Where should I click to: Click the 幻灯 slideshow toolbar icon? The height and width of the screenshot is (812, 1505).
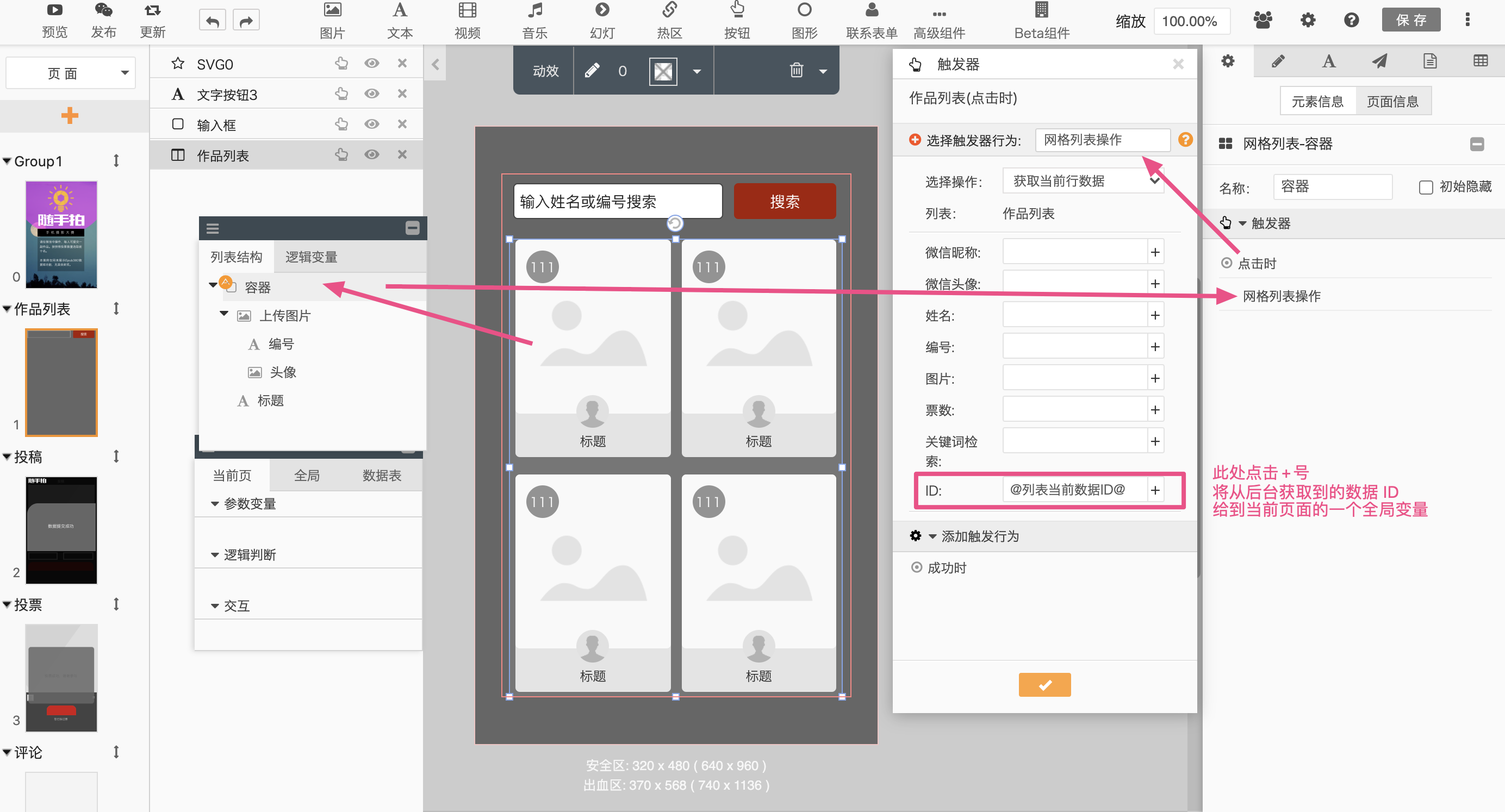pos(602,10)
